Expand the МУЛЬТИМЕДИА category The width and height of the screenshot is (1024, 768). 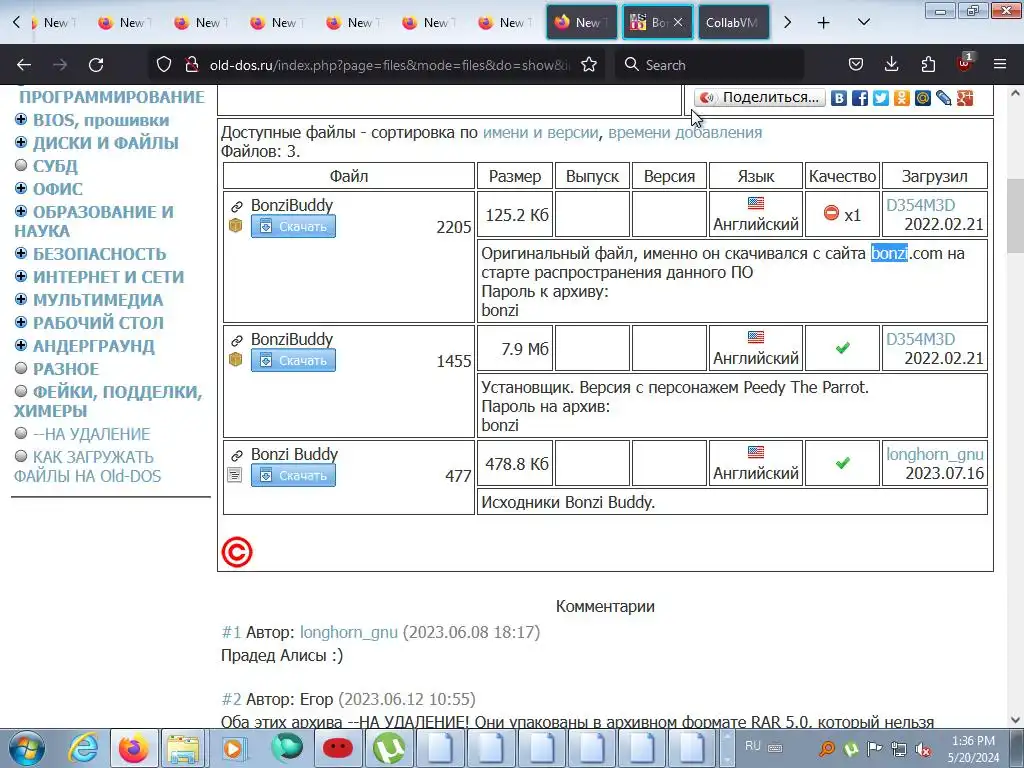(x=21, y=299)
